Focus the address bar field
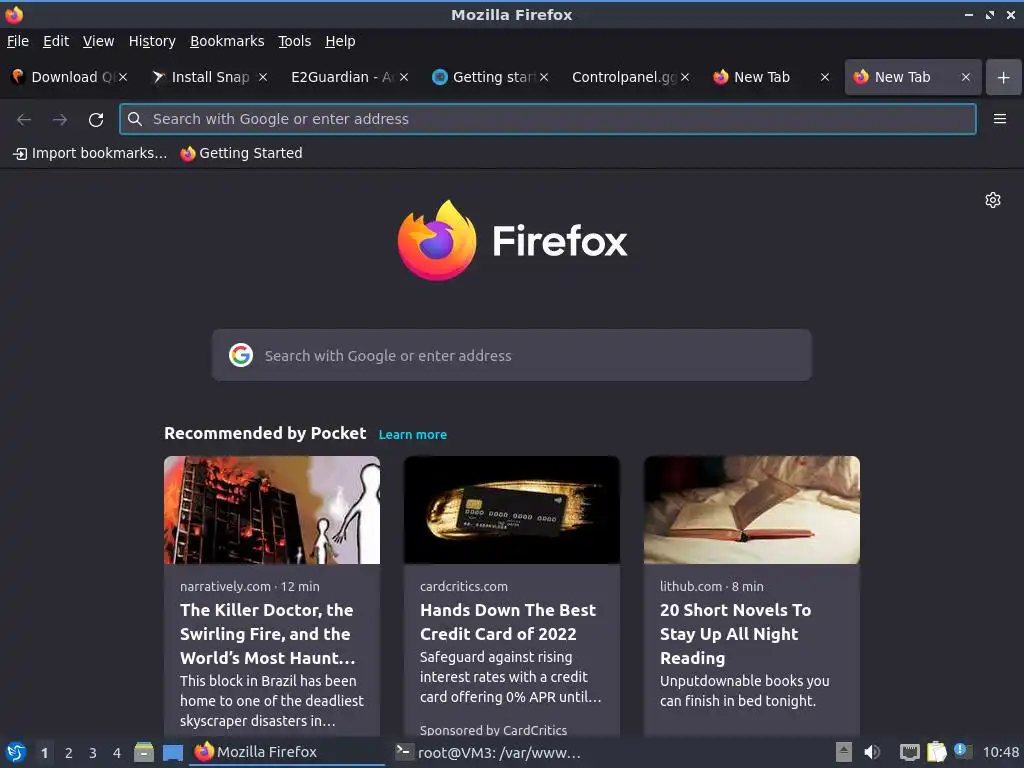 coord(547,119)
